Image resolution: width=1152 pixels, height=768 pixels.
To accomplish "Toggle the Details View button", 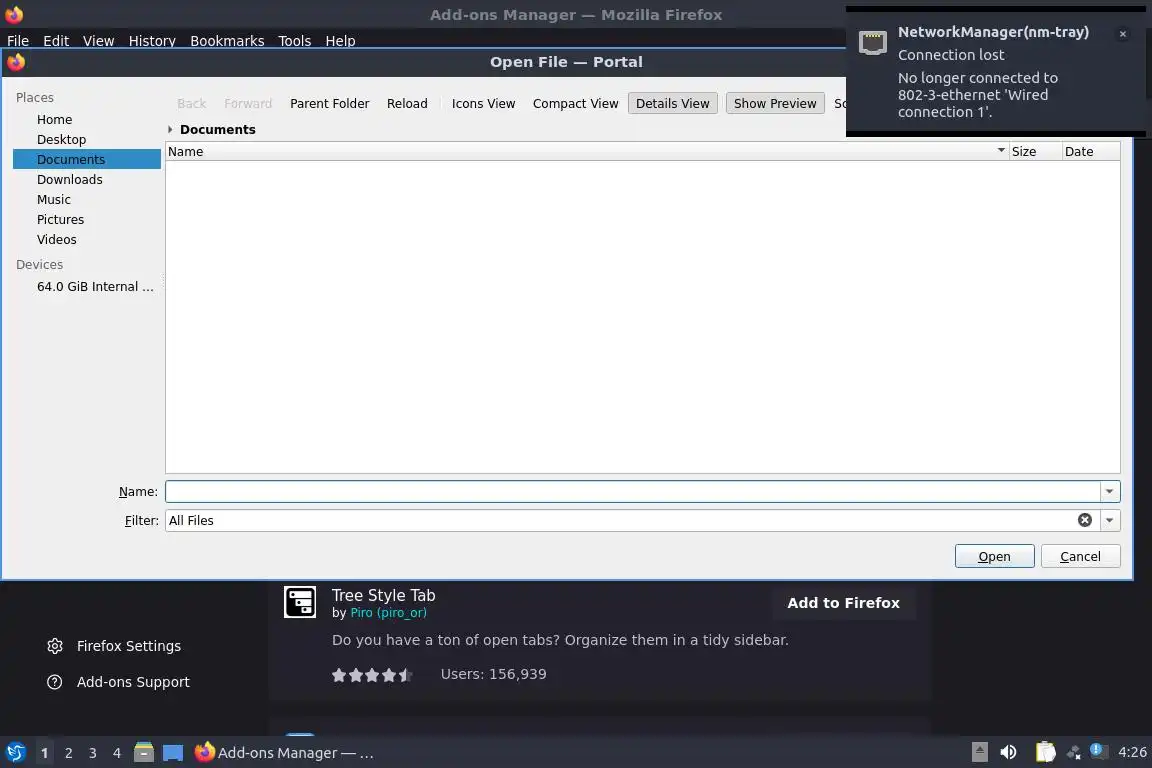I will [672, 104].
